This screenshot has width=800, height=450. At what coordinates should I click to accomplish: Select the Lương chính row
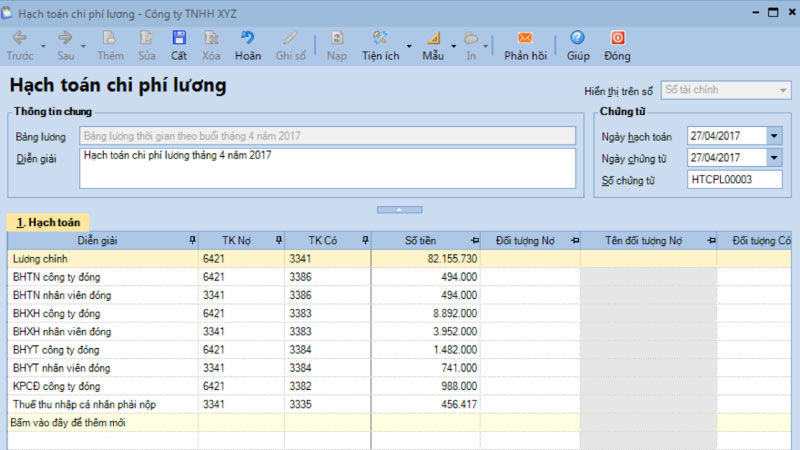point(399,259)
